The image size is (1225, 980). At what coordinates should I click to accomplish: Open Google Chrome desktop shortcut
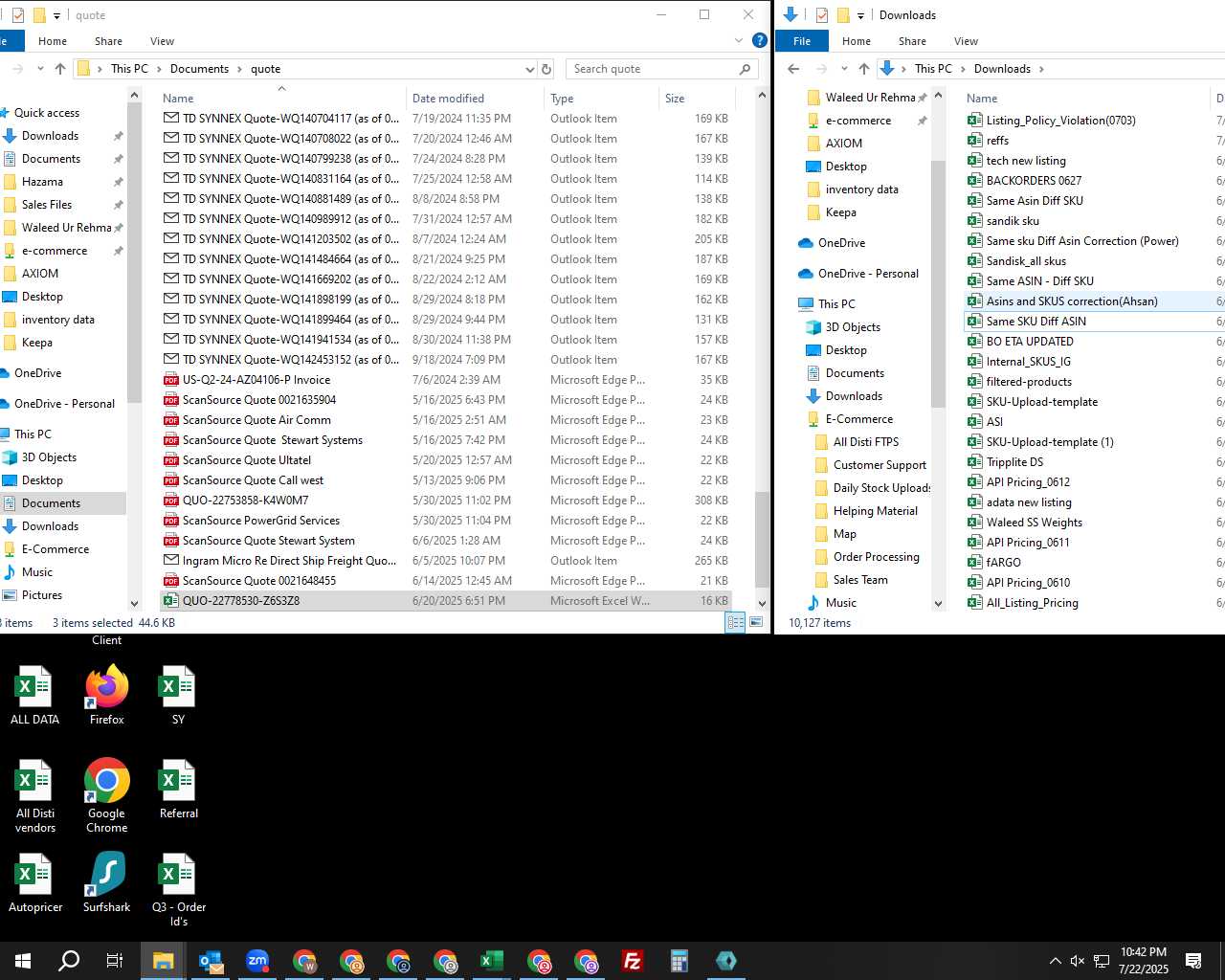pos(106,795)
